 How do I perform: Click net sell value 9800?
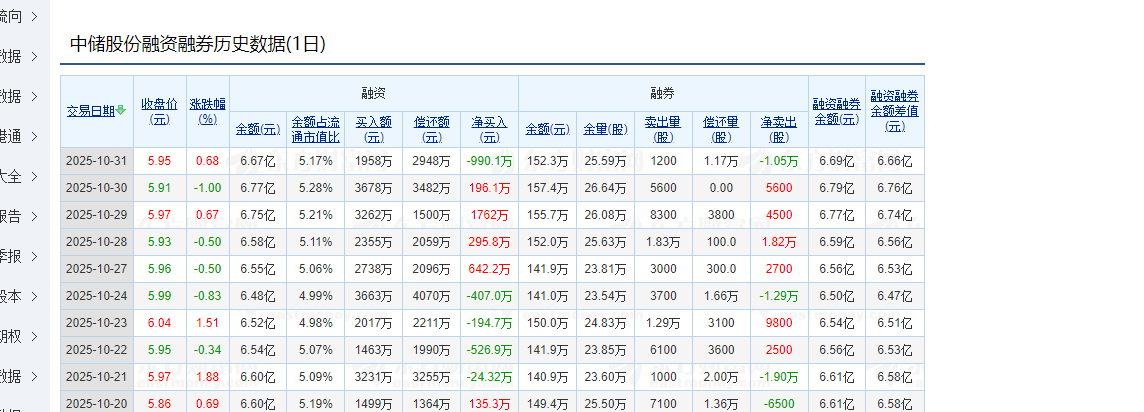[x=779, y=323]
